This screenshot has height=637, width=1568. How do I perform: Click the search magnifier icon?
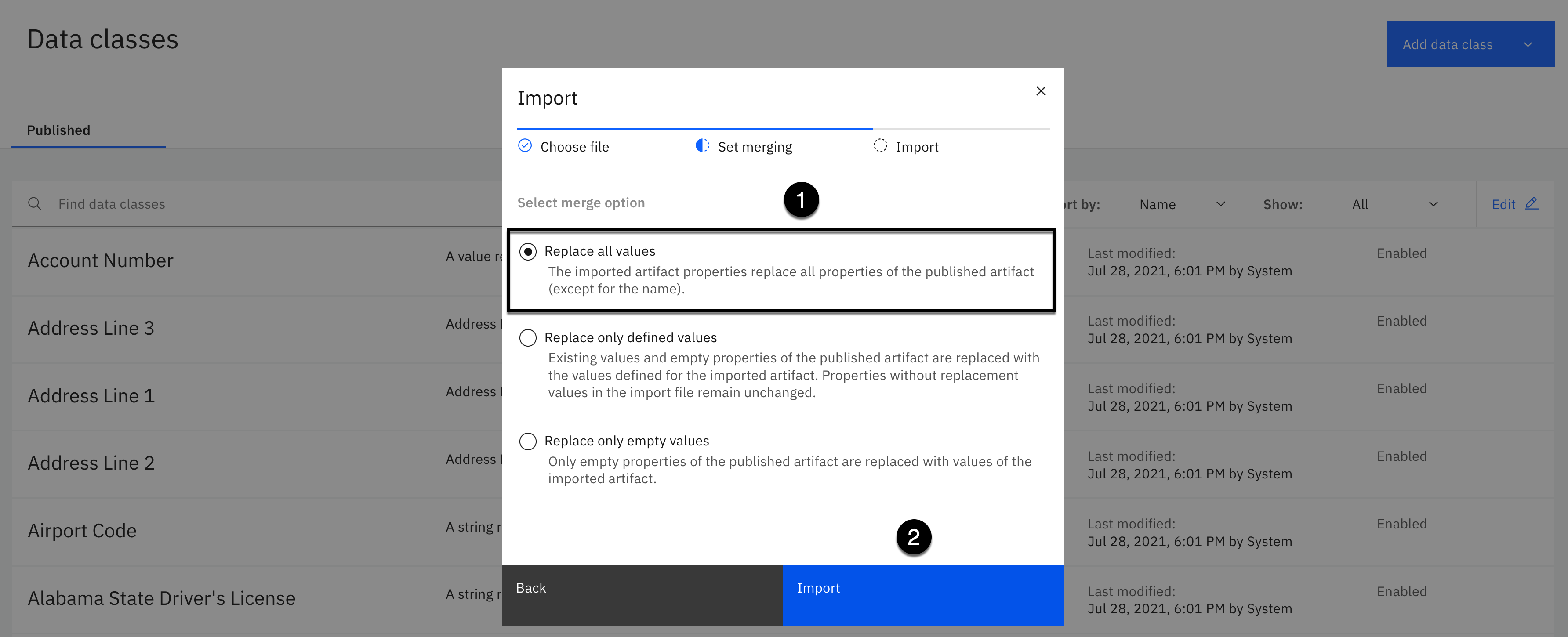[x=35, y=204]
